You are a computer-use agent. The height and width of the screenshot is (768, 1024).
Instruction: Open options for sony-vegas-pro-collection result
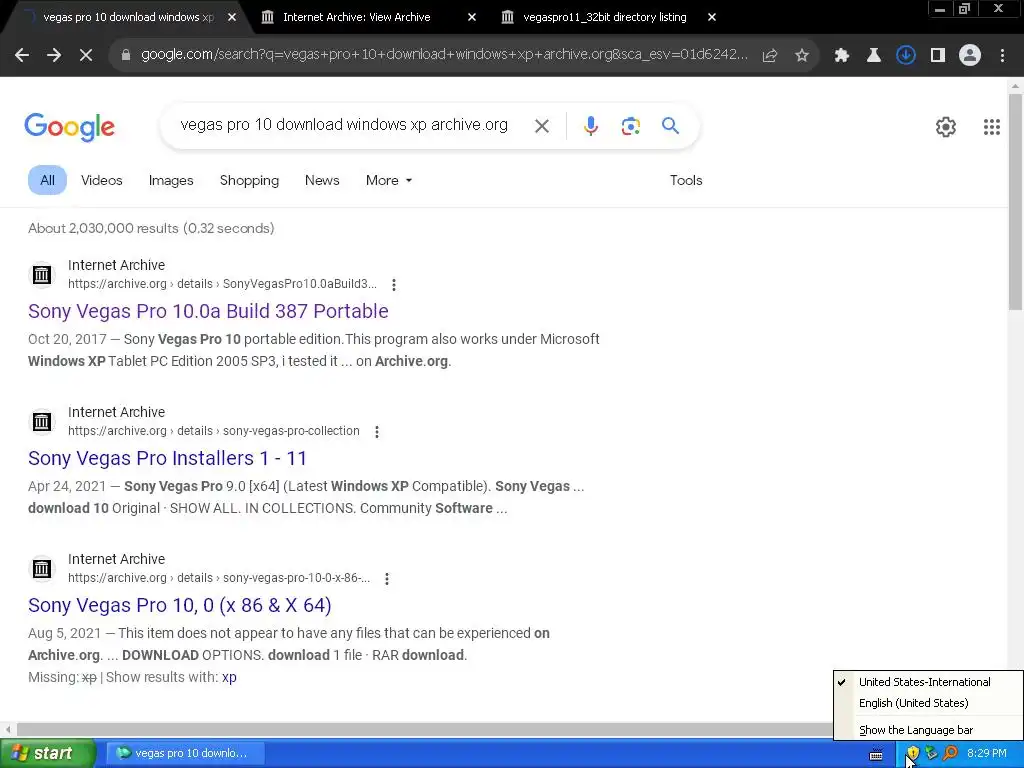coord(377,432)
